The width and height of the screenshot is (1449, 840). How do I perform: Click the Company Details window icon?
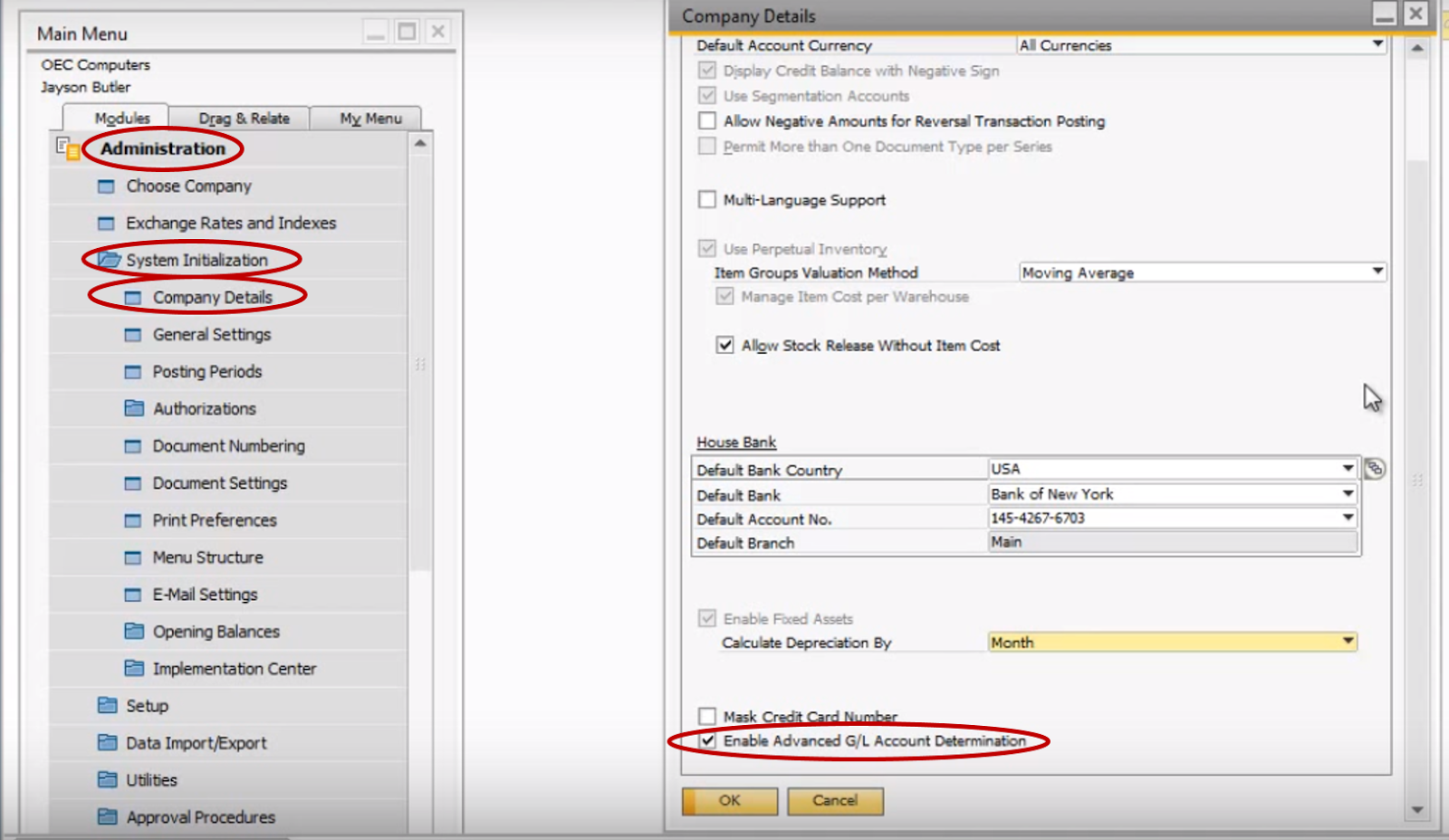(x=131, y=297)
